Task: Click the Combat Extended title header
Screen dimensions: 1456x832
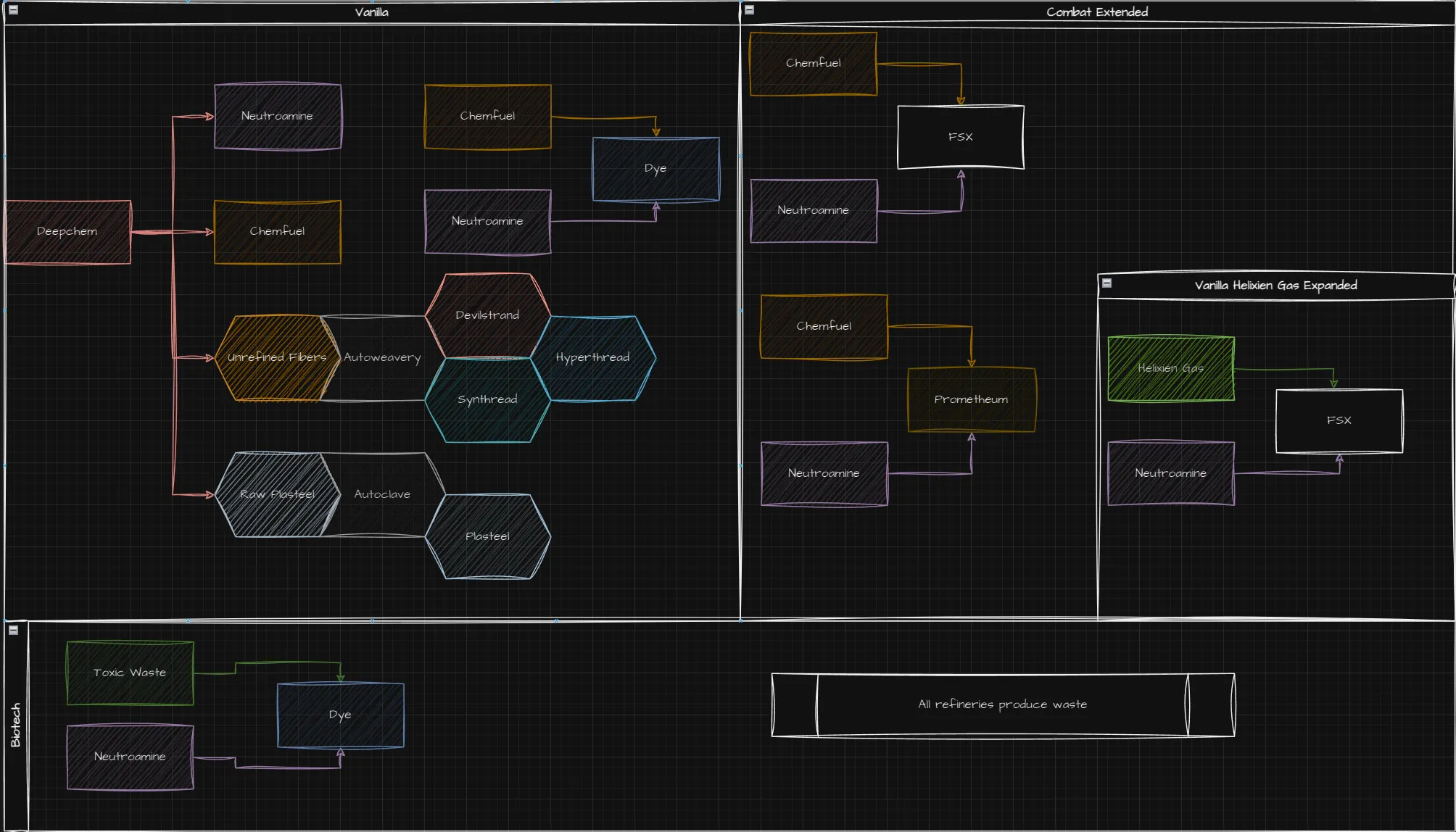Action: click(x=1096, y=12)
